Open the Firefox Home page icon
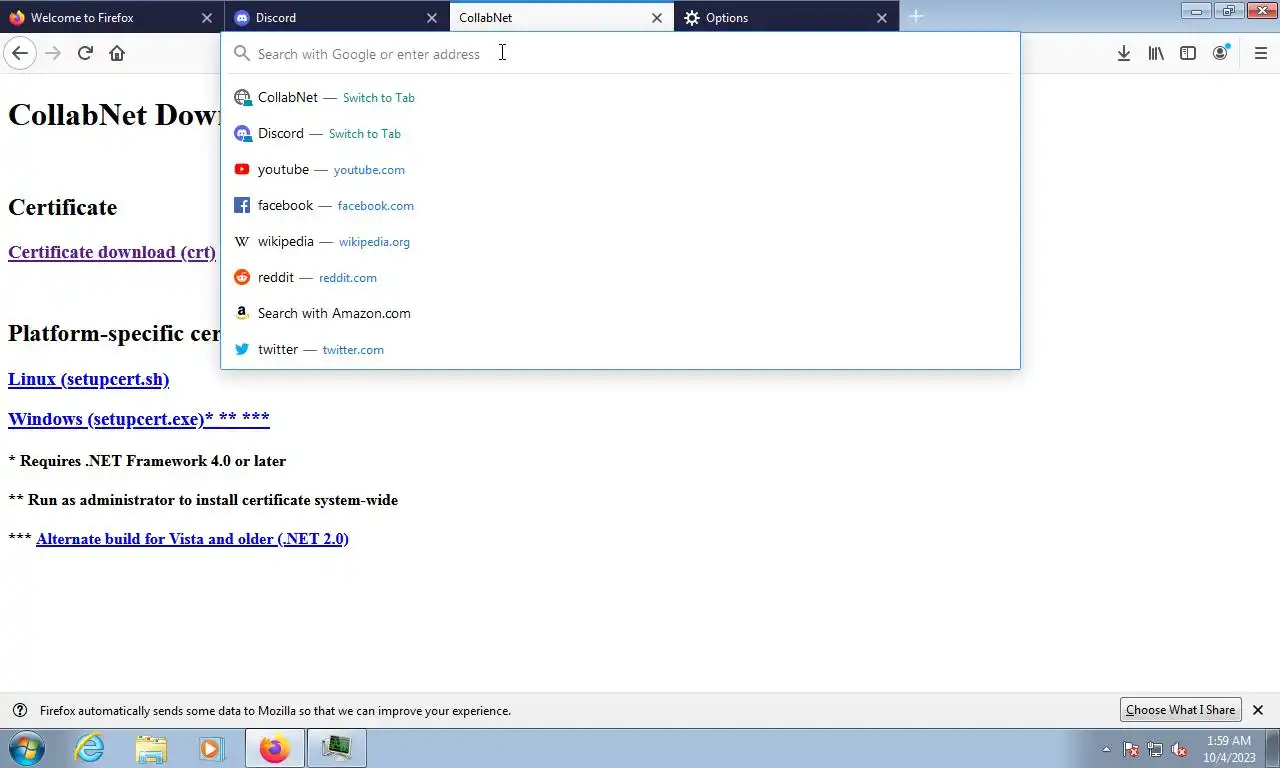Image resolution: width=1280 pixels, height=768 pixels. click(x=117, y=53)
